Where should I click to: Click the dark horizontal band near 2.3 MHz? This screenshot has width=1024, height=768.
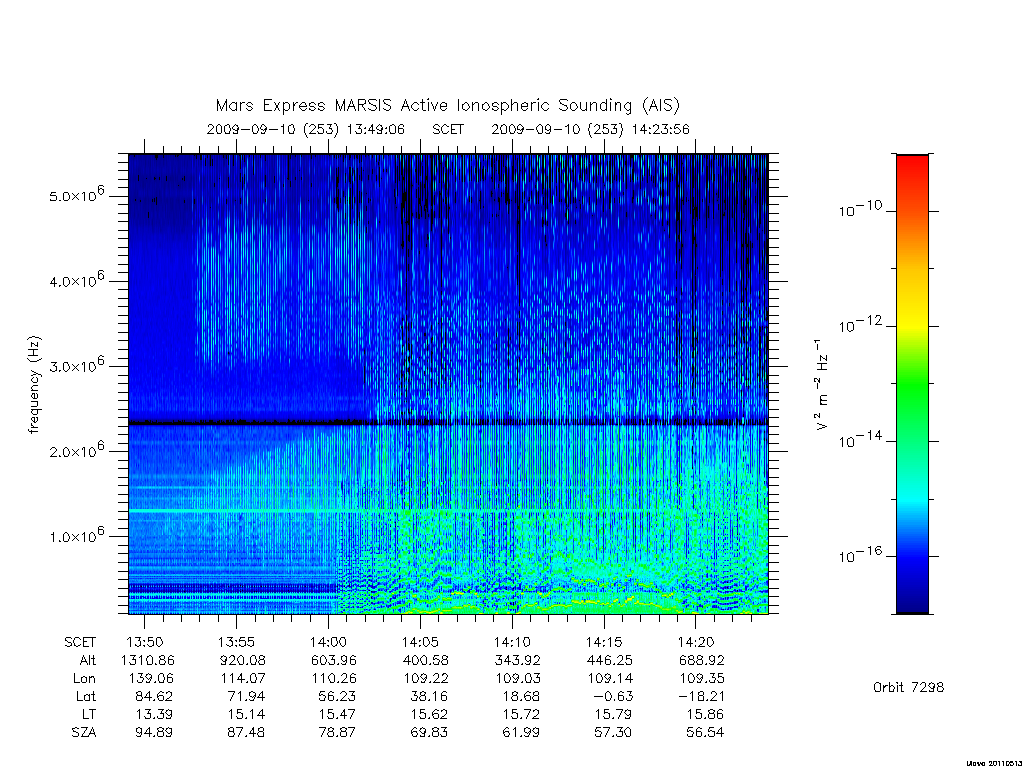(x=448, y=423)
